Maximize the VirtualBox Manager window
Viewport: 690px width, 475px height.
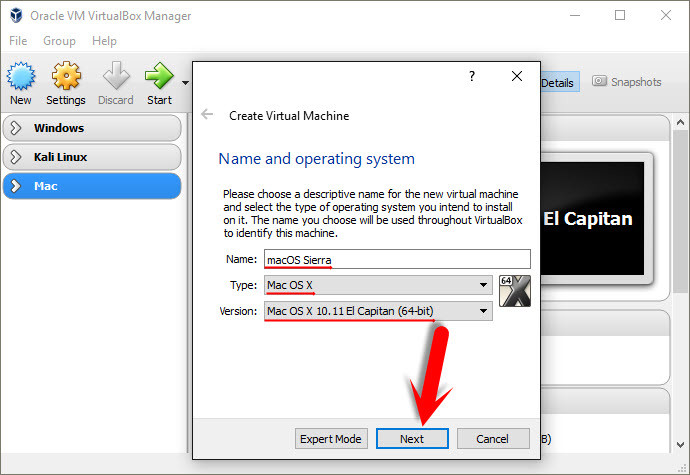620,15
